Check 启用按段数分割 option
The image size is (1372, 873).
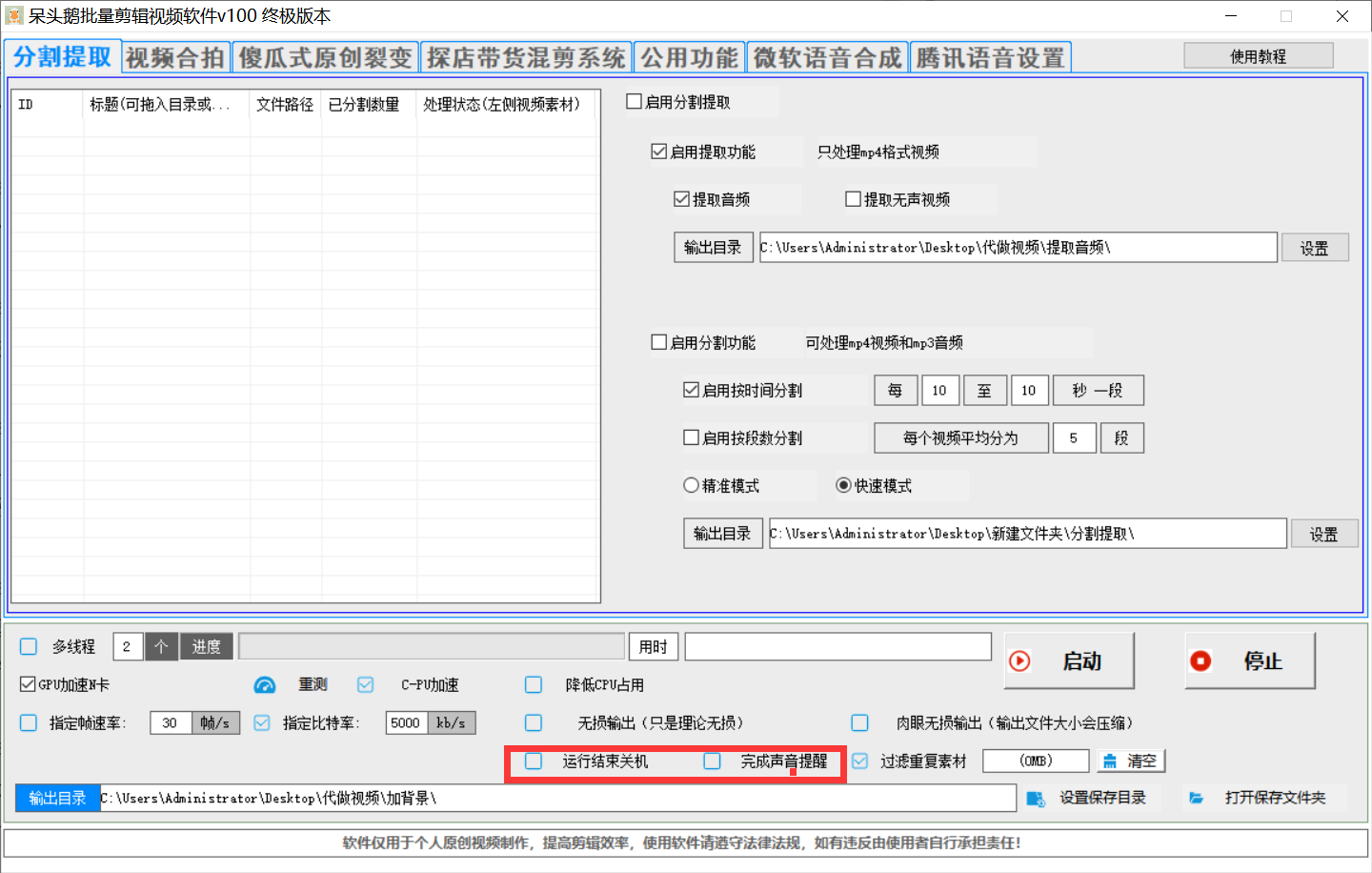pyautogui.click(x=691, y=437)
